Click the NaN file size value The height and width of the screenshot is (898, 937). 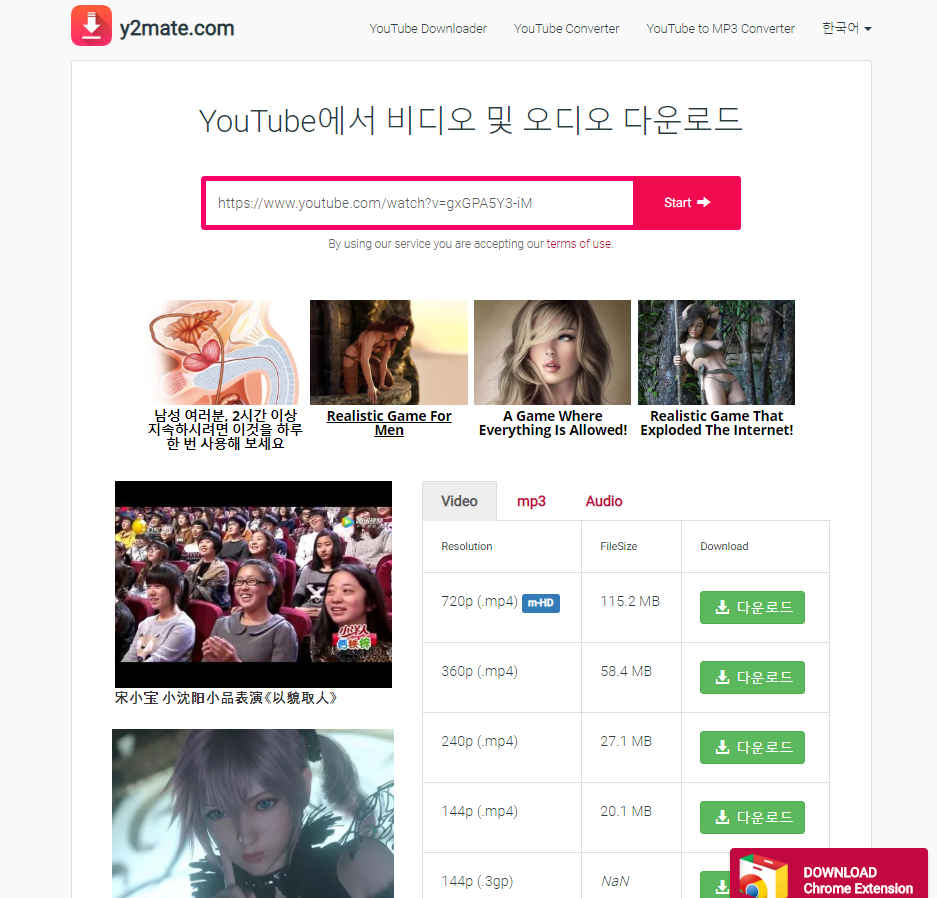(x=615, y=881)
